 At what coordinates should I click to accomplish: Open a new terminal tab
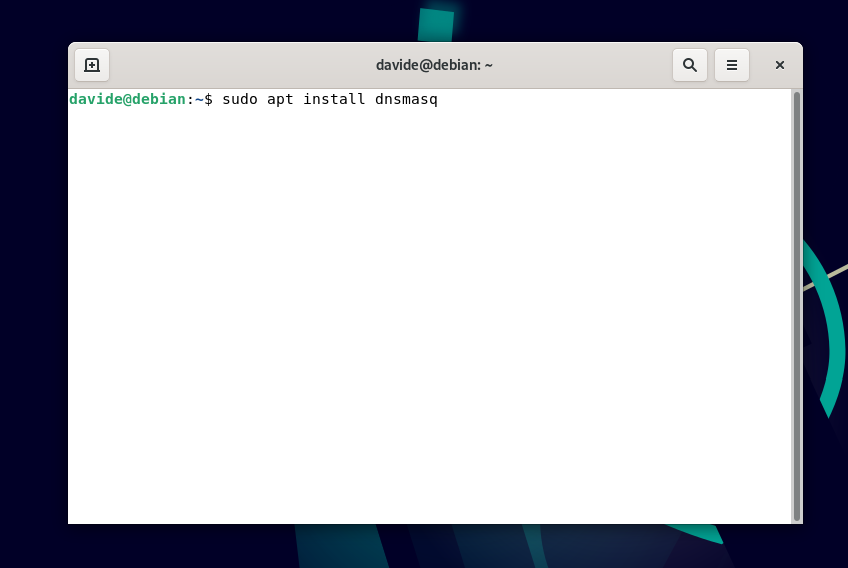click(92, 65)
